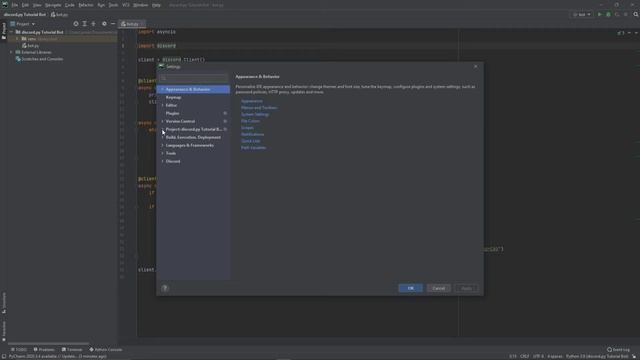
Task: Open the Menus and Toolbars link
Action: click(259, 108)
